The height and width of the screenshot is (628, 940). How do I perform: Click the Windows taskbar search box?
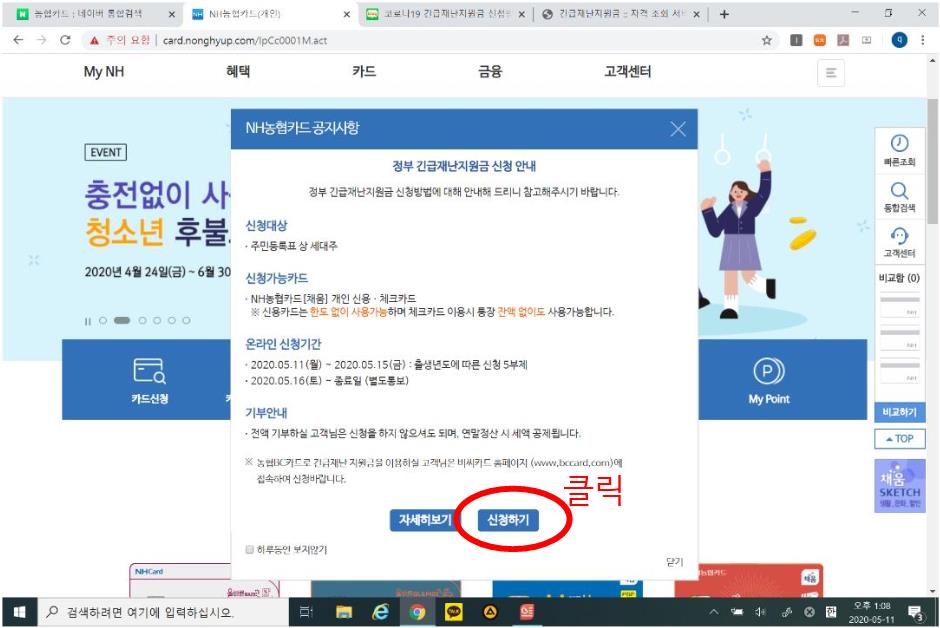(x=164, y=612)
